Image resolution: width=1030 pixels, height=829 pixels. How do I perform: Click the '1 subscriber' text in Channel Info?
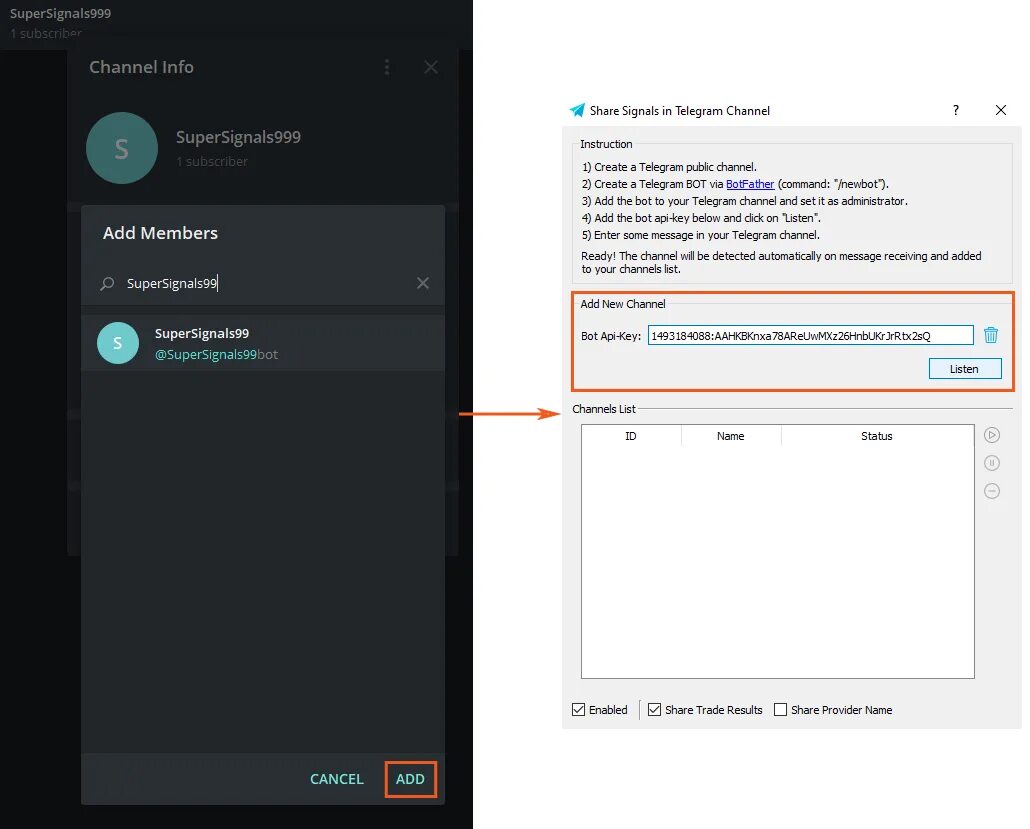click(x=212, y=162)
